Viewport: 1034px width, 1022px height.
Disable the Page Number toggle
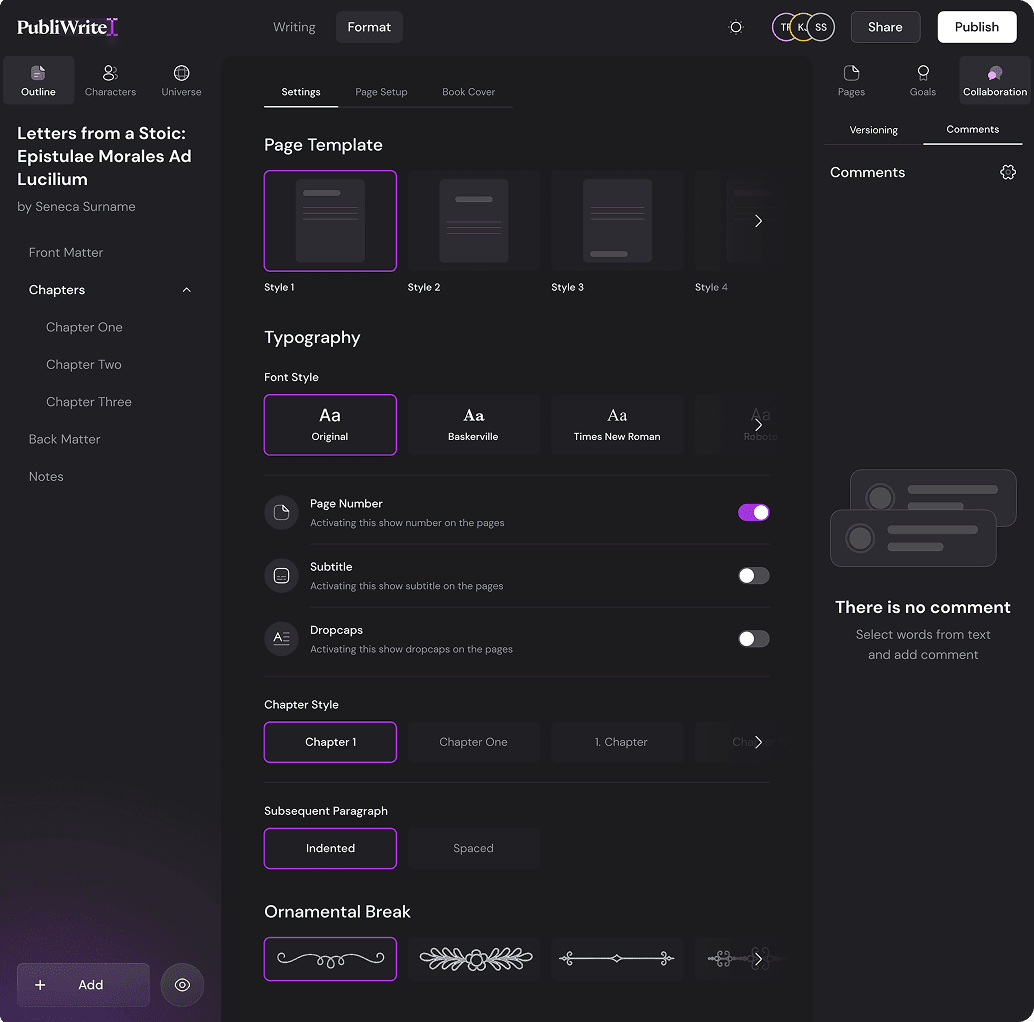coord(753,512)
